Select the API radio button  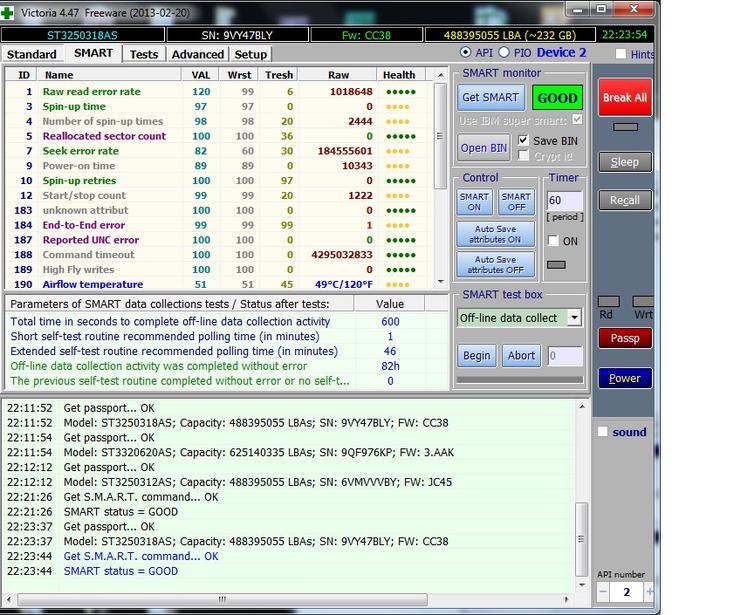[x=465, y=52]
